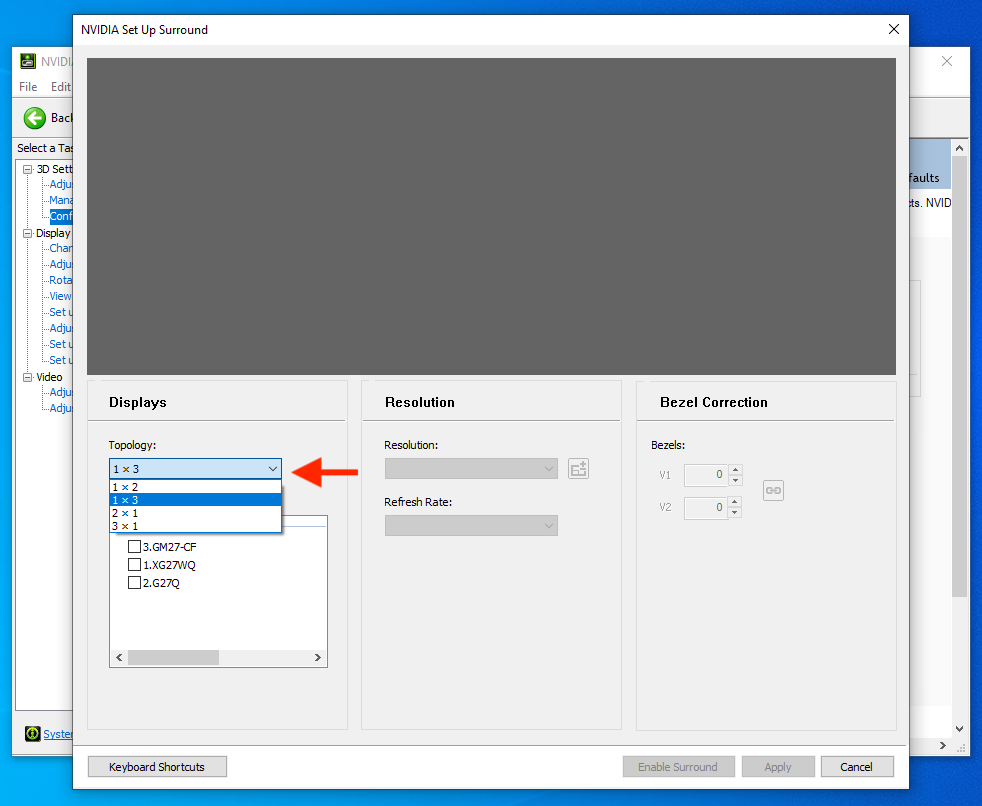This screenshot has width=982, height=806.
Task: Click the Apply button
Action: pyautogui.click(x=778, y=767)
